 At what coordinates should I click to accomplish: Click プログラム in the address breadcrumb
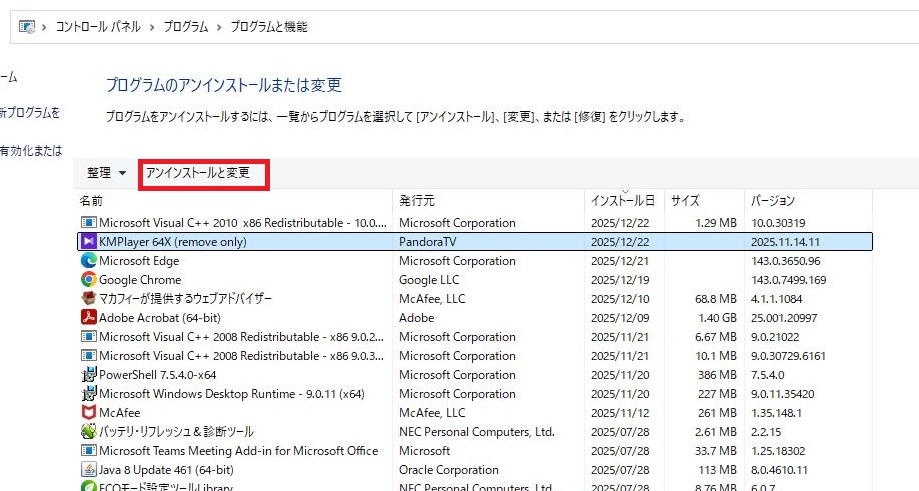(186, 27)
